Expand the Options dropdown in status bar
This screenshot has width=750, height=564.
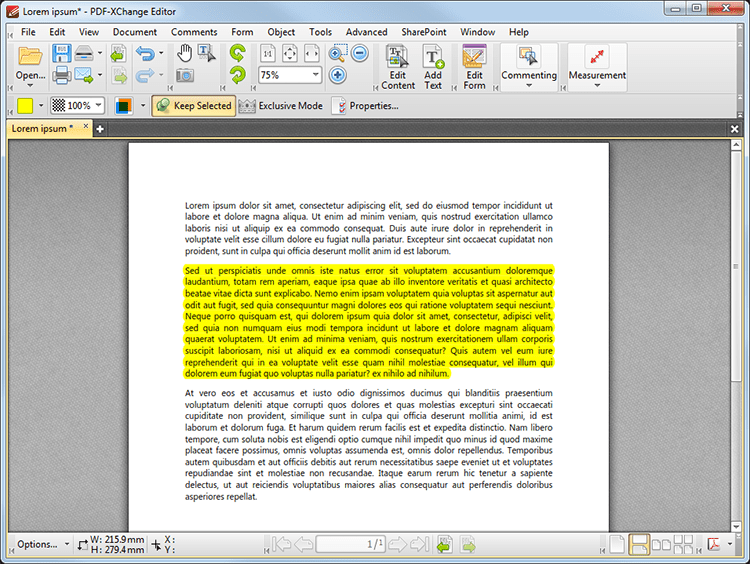tap(66, 544)
